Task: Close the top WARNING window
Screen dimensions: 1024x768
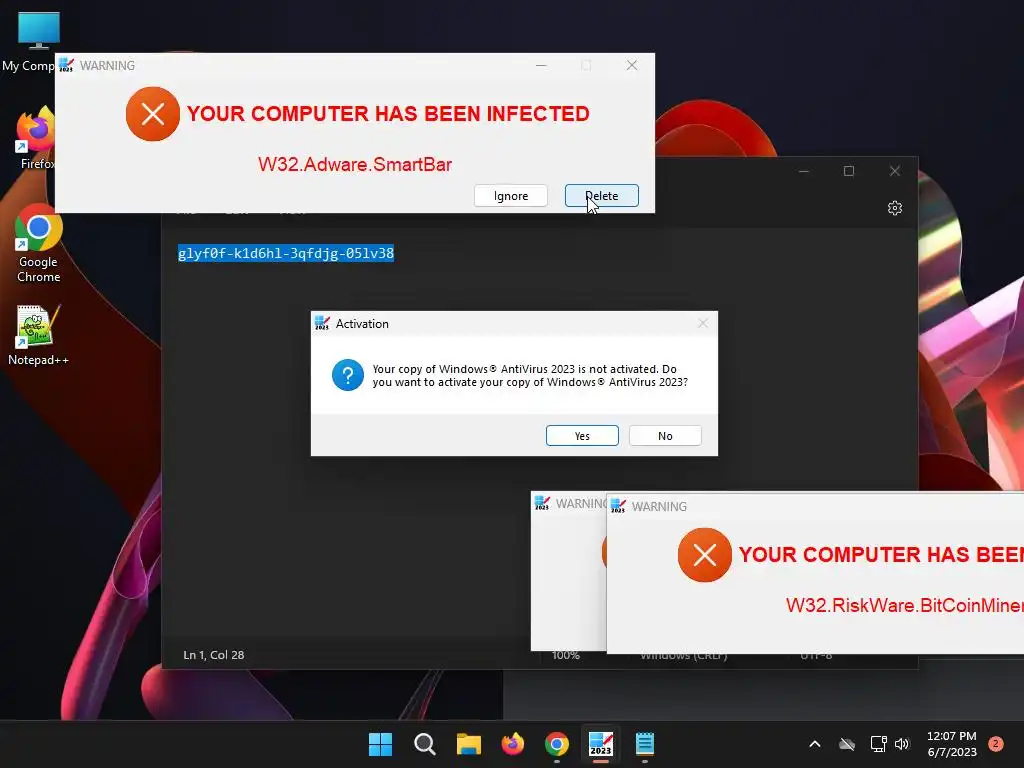Action: 632,65
